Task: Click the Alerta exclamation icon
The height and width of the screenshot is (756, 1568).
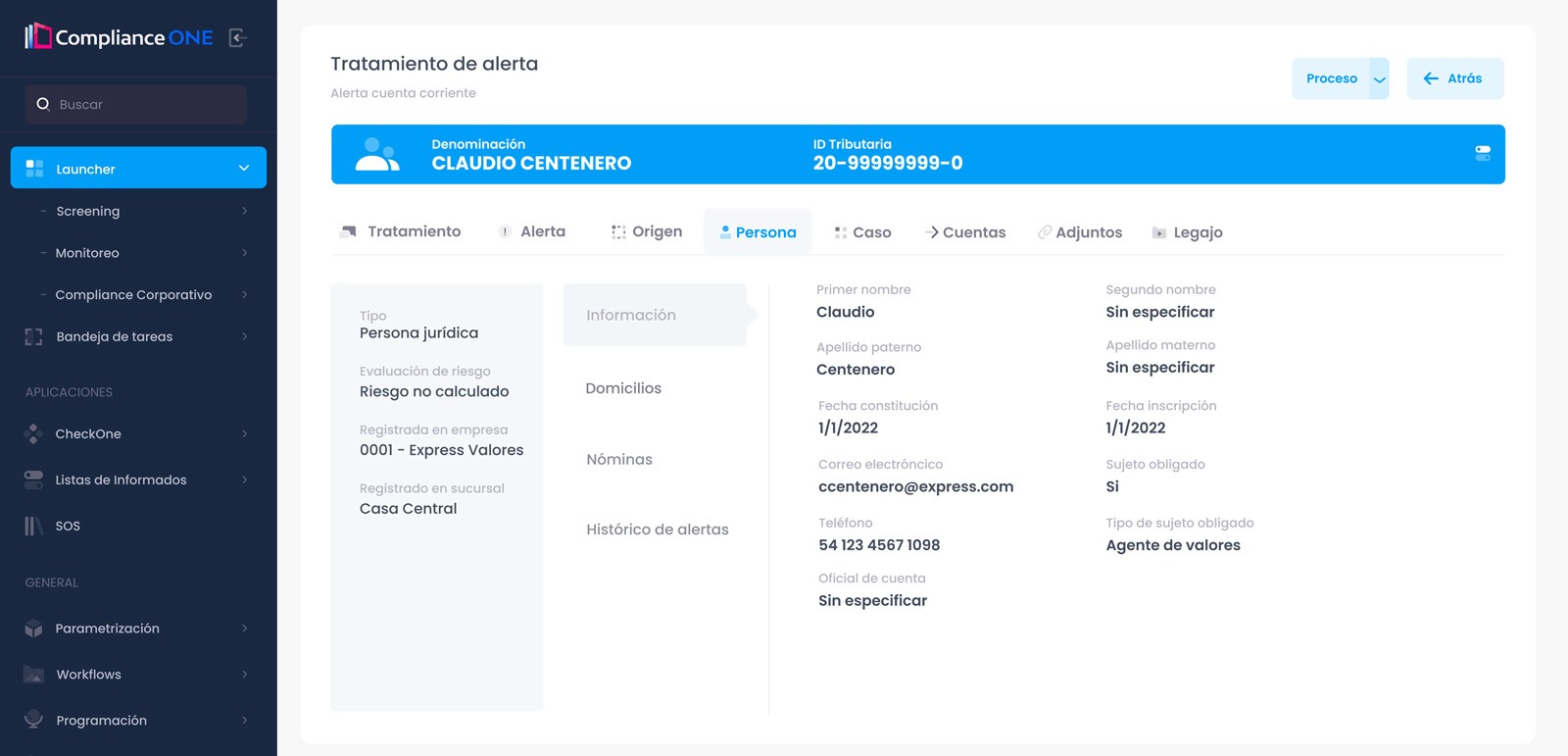Action: (x=505, y=231)
